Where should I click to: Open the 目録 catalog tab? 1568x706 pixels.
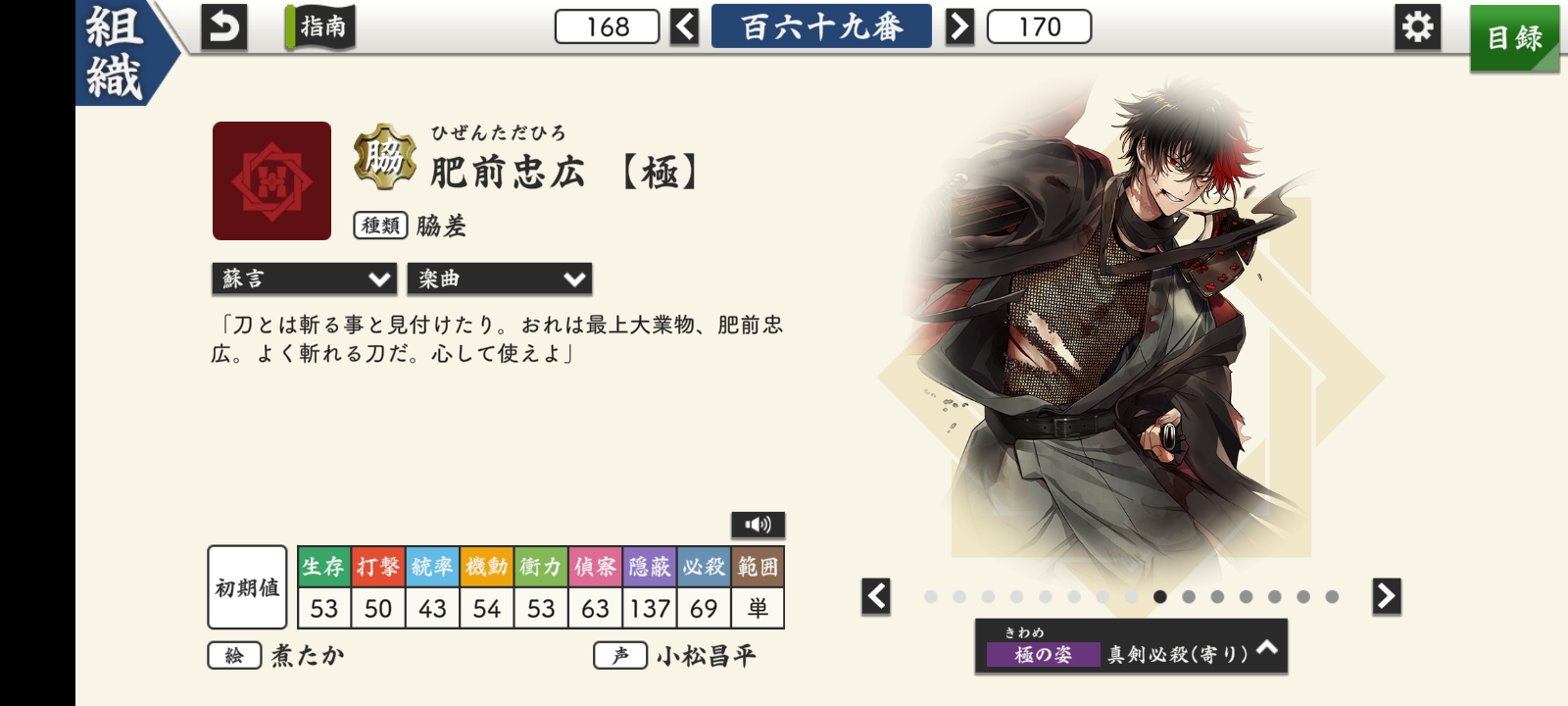tap(1514, 38)
